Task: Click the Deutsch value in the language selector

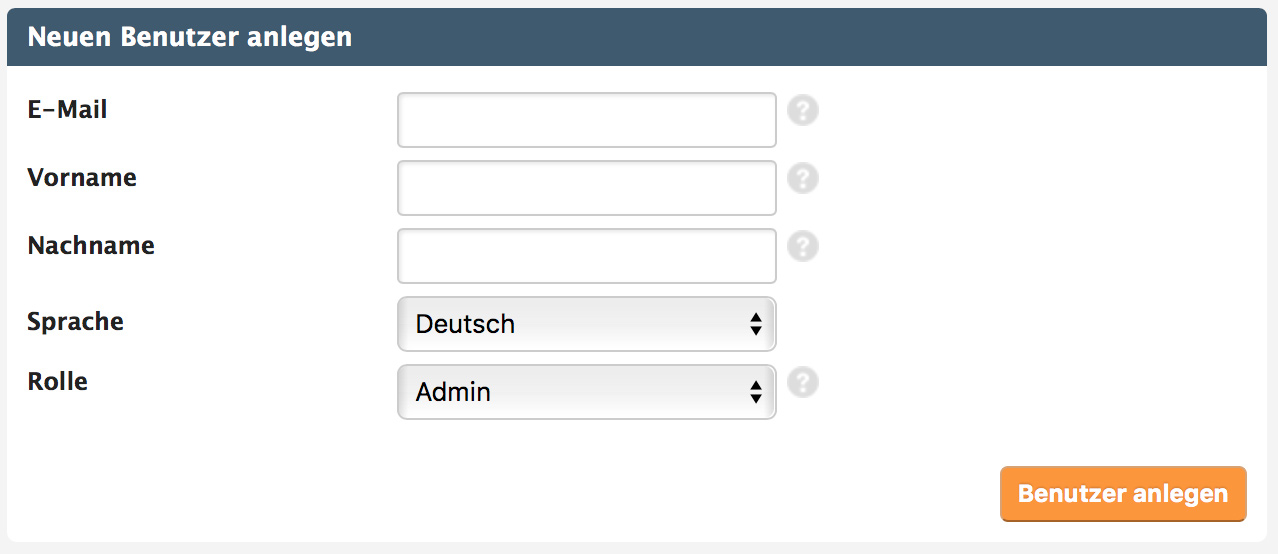Action: (465, 324)
